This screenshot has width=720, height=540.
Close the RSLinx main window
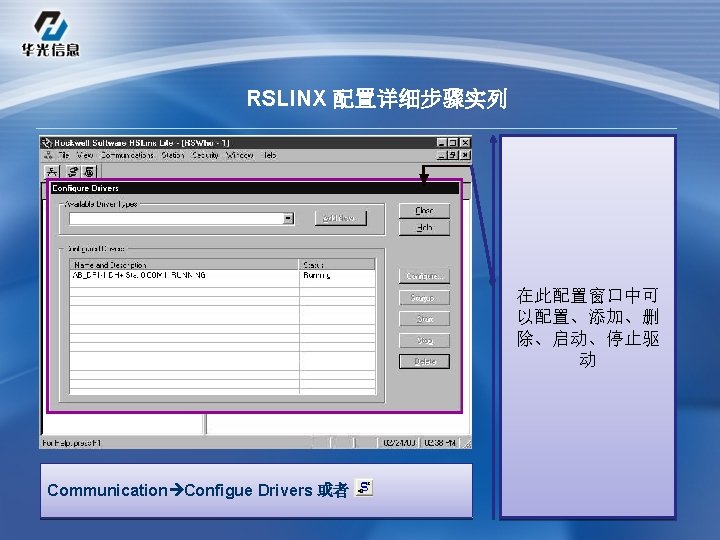click(x=465, y=142)
